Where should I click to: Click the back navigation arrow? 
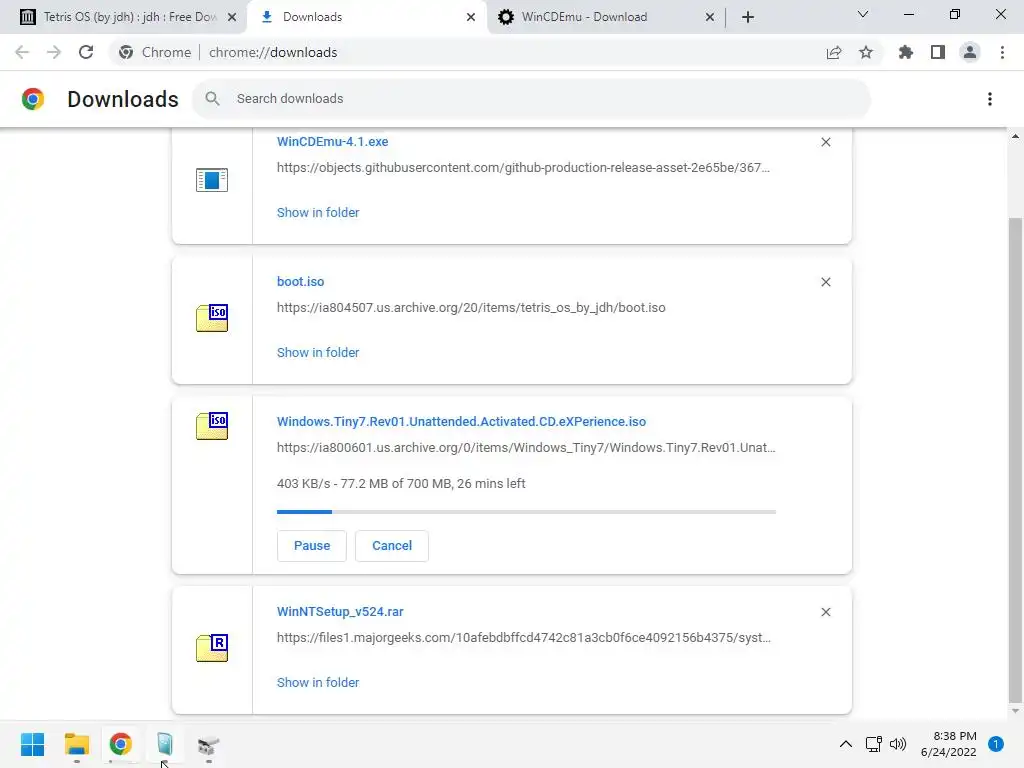[x=22, y=52]
